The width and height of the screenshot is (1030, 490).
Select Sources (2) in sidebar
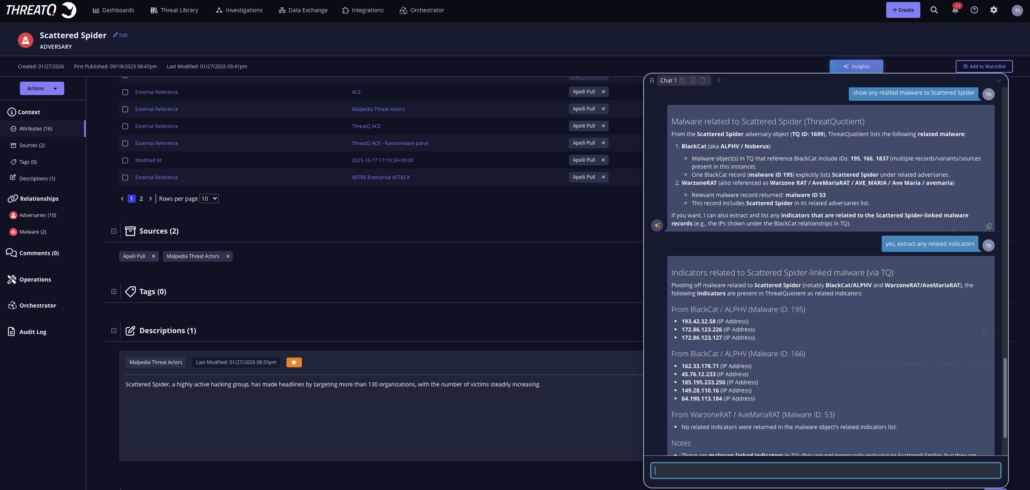(32, 145)
